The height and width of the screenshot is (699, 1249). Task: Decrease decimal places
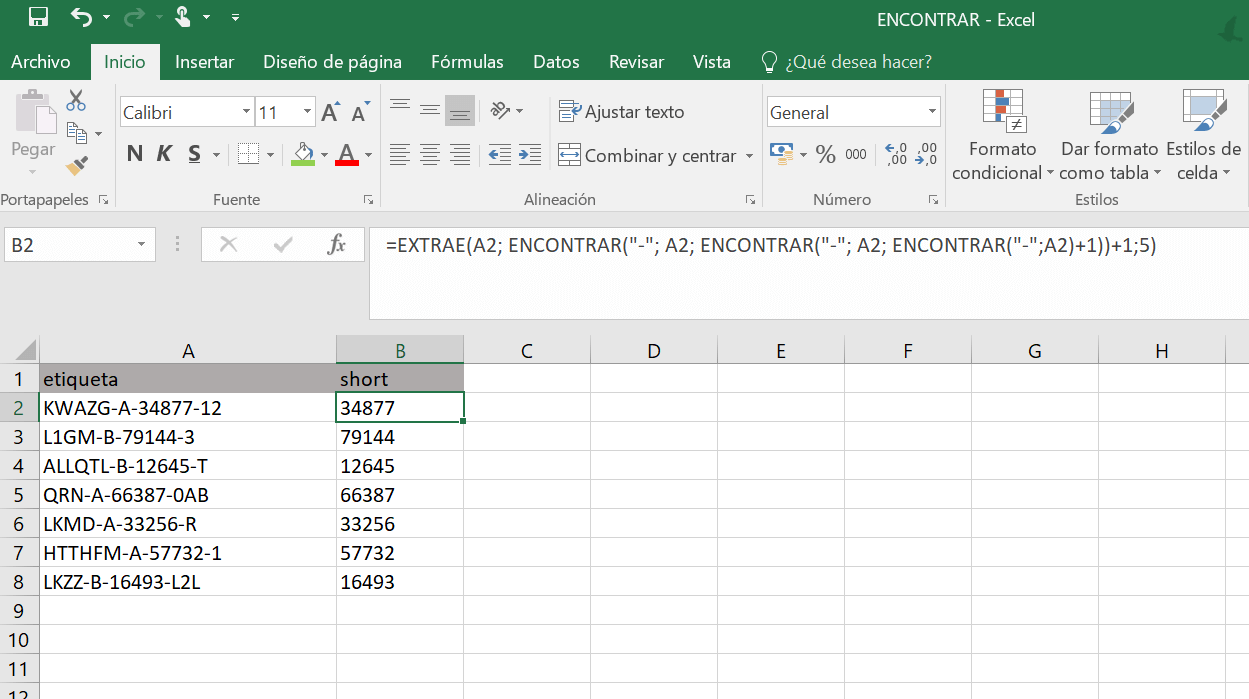click(x=928, y=154)
